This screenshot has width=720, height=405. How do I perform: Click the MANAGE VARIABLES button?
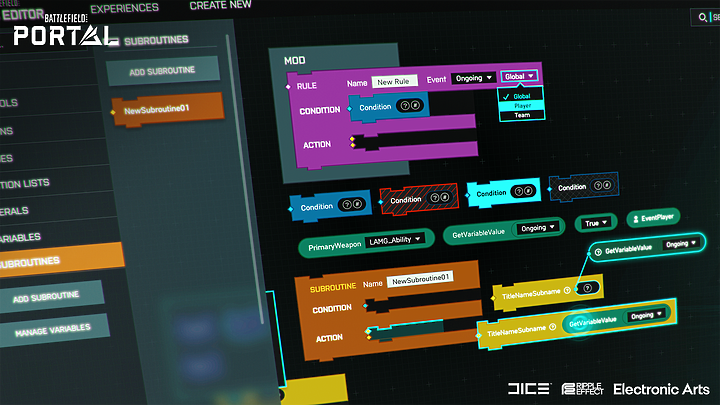pyautogui.click(x=54, y=330)
